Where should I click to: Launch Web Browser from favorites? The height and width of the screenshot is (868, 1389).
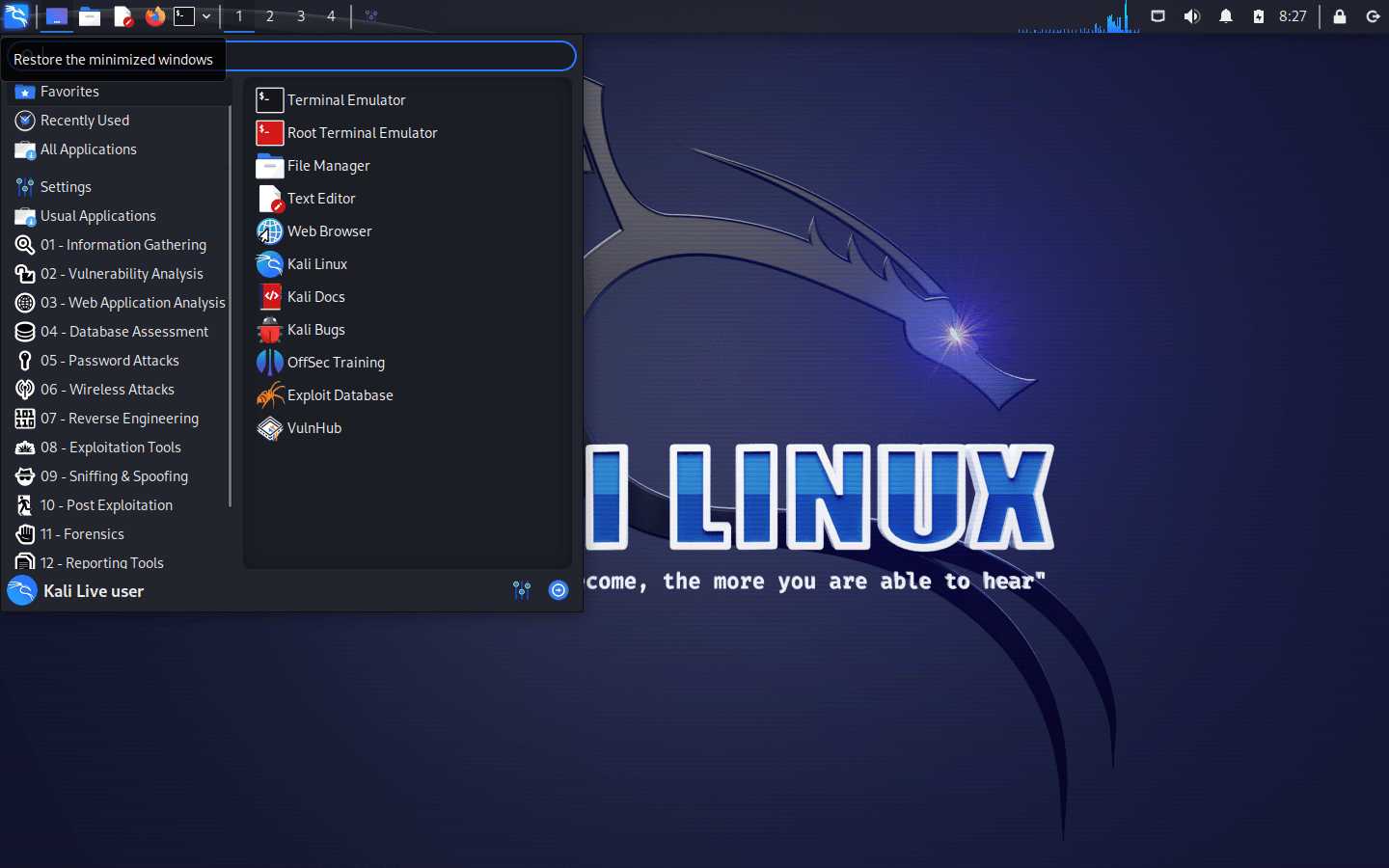(407, 231)
